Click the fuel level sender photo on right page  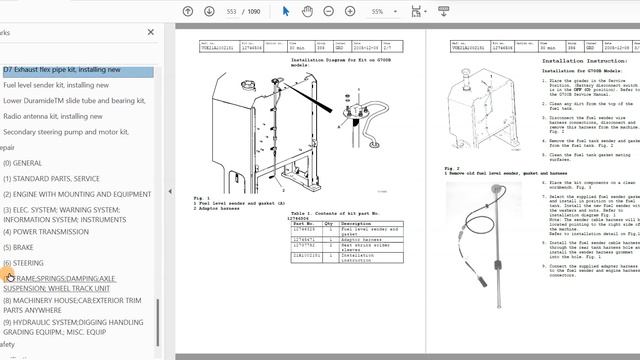point(484,244)
